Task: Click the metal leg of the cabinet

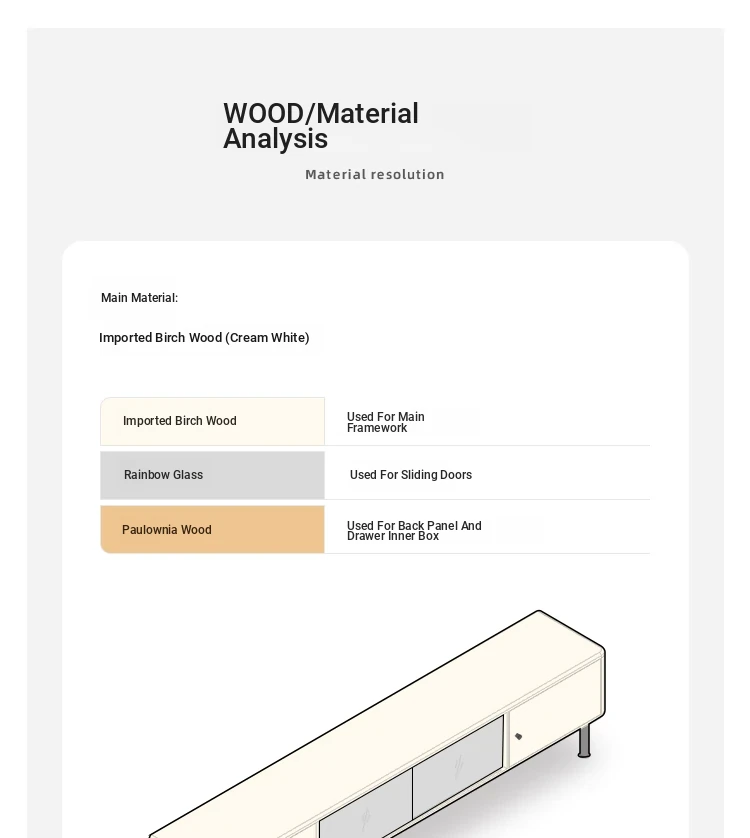Action: [584, 741]
